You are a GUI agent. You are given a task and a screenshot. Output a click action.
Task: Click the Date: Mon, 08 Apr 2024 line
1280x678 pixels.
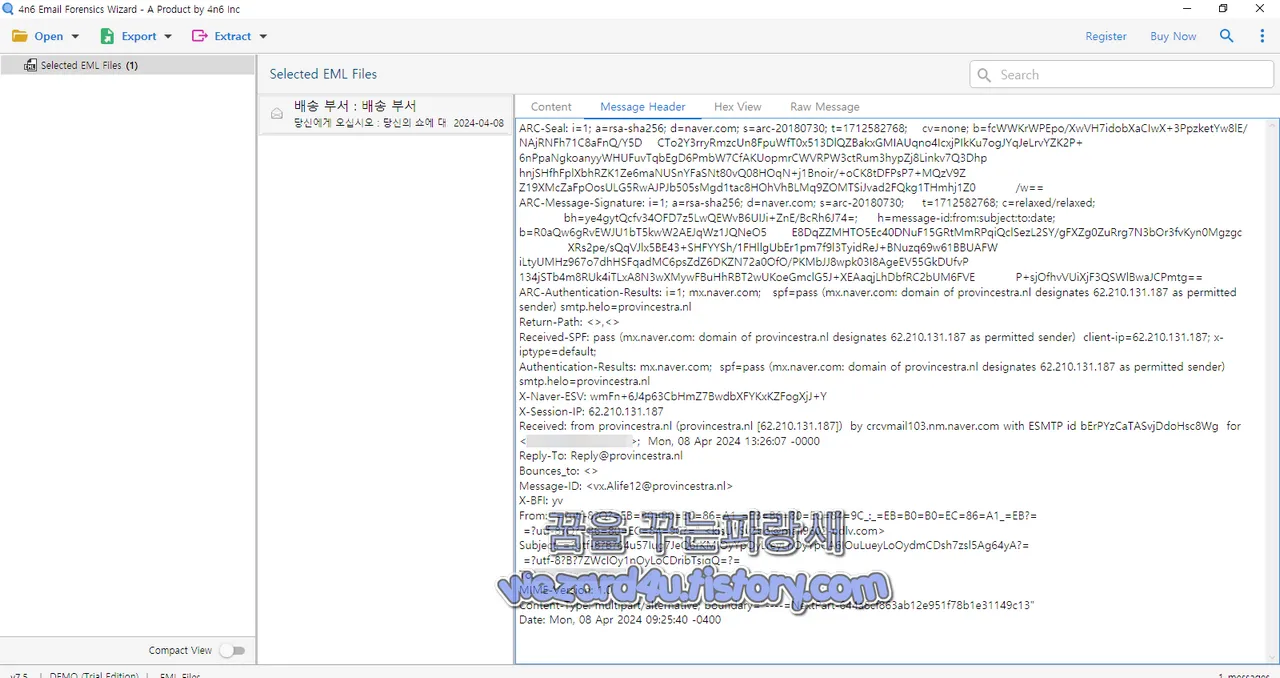(620, 620)
